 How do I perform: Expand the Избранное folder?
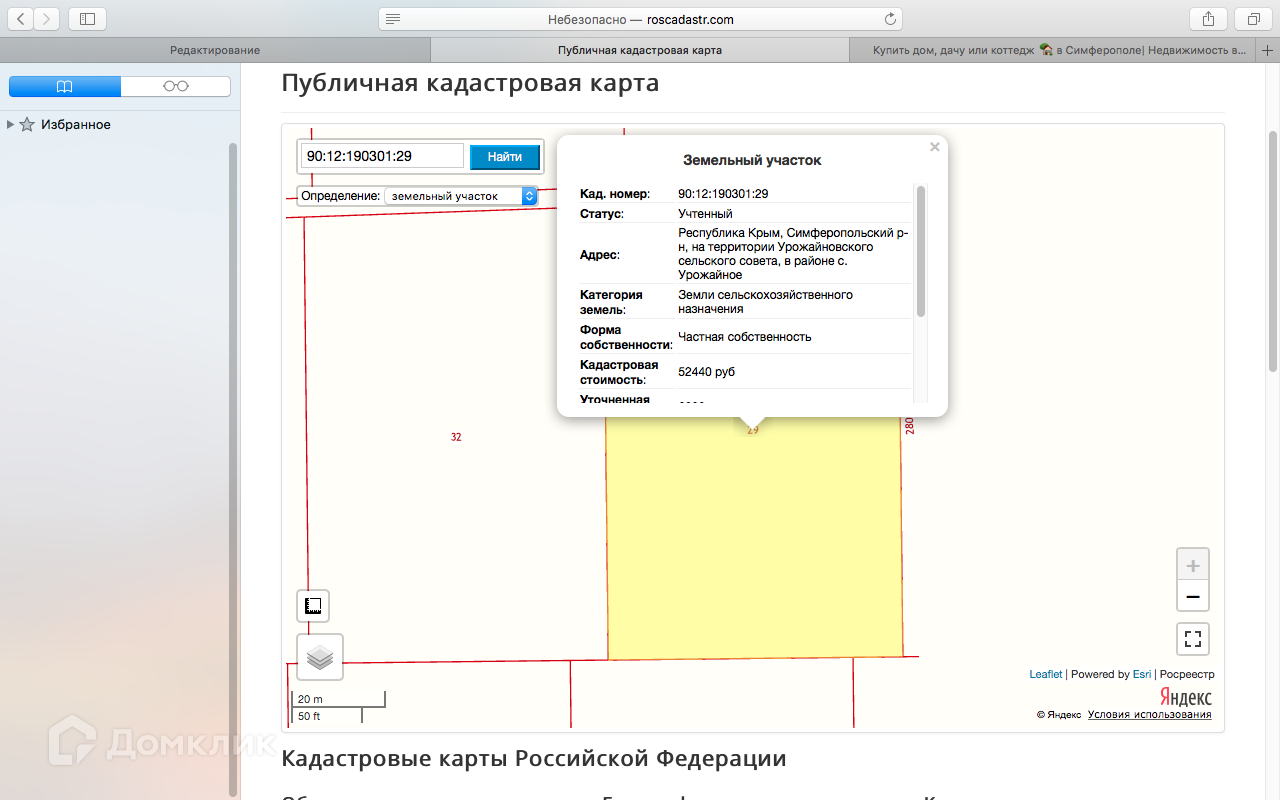(10, 125)
